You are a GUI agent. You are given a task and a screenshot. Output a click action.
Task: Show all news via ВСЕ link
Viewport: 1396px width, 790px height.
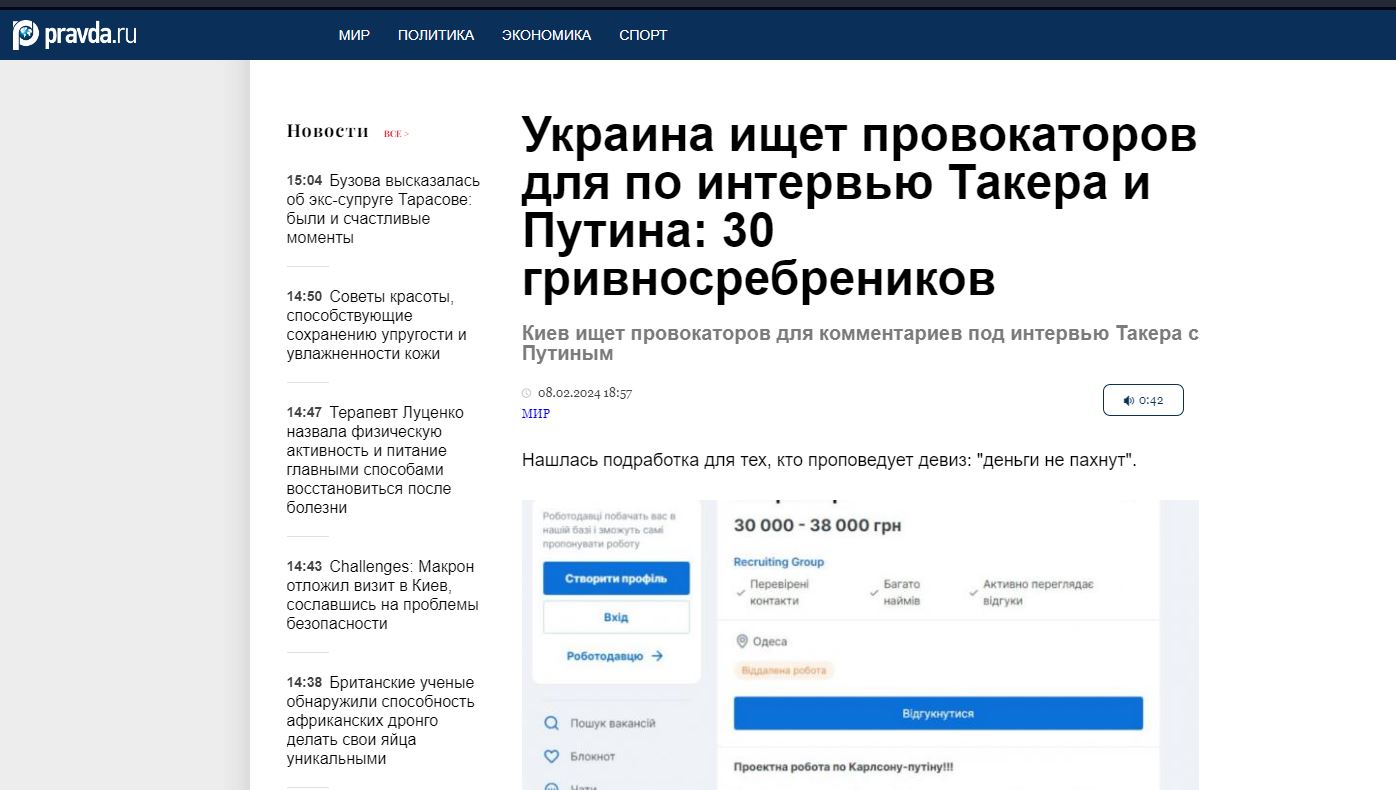396,133
